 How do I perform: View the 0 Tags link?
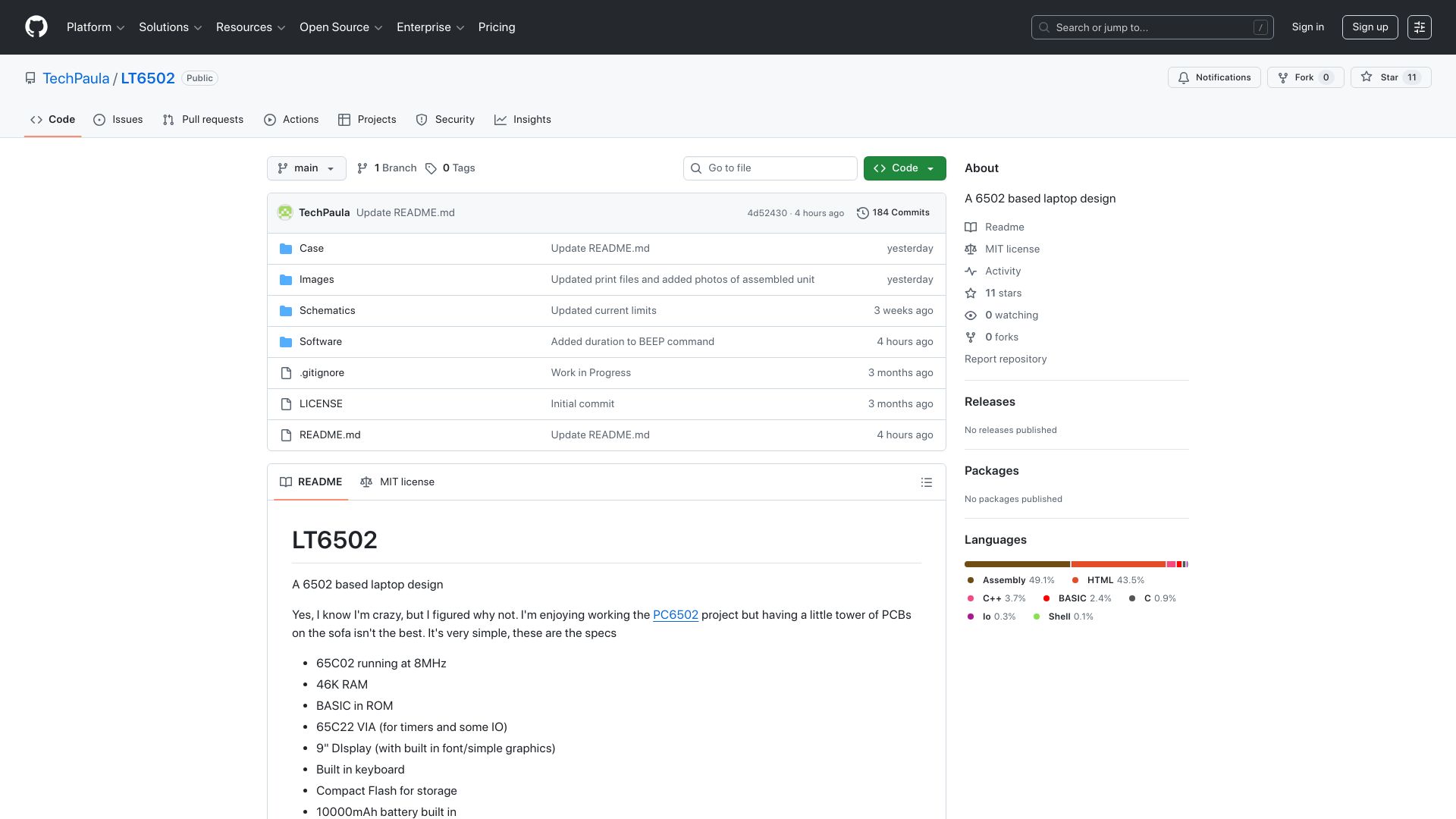click(450, 168)
